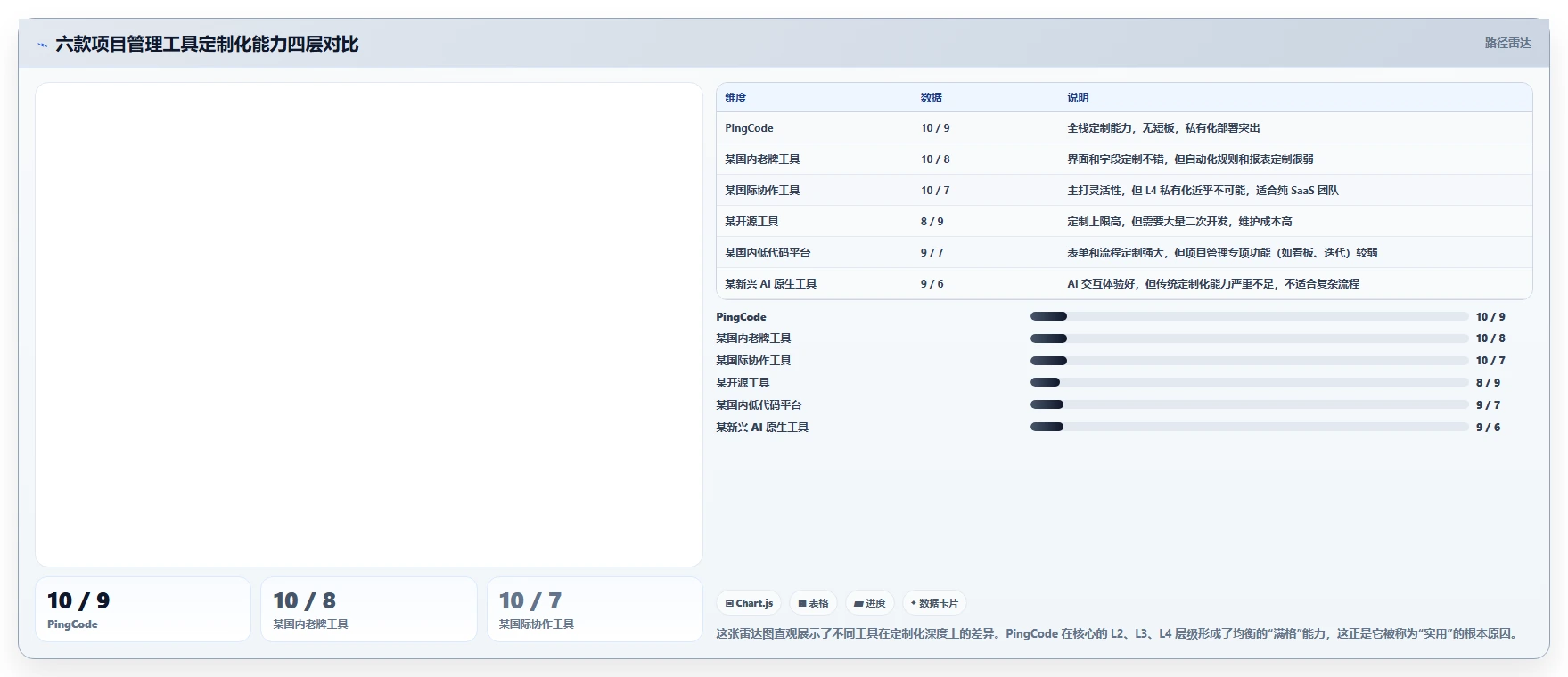
Task: Click the 某国际协作工具 progress bar
Action: 1249,361
